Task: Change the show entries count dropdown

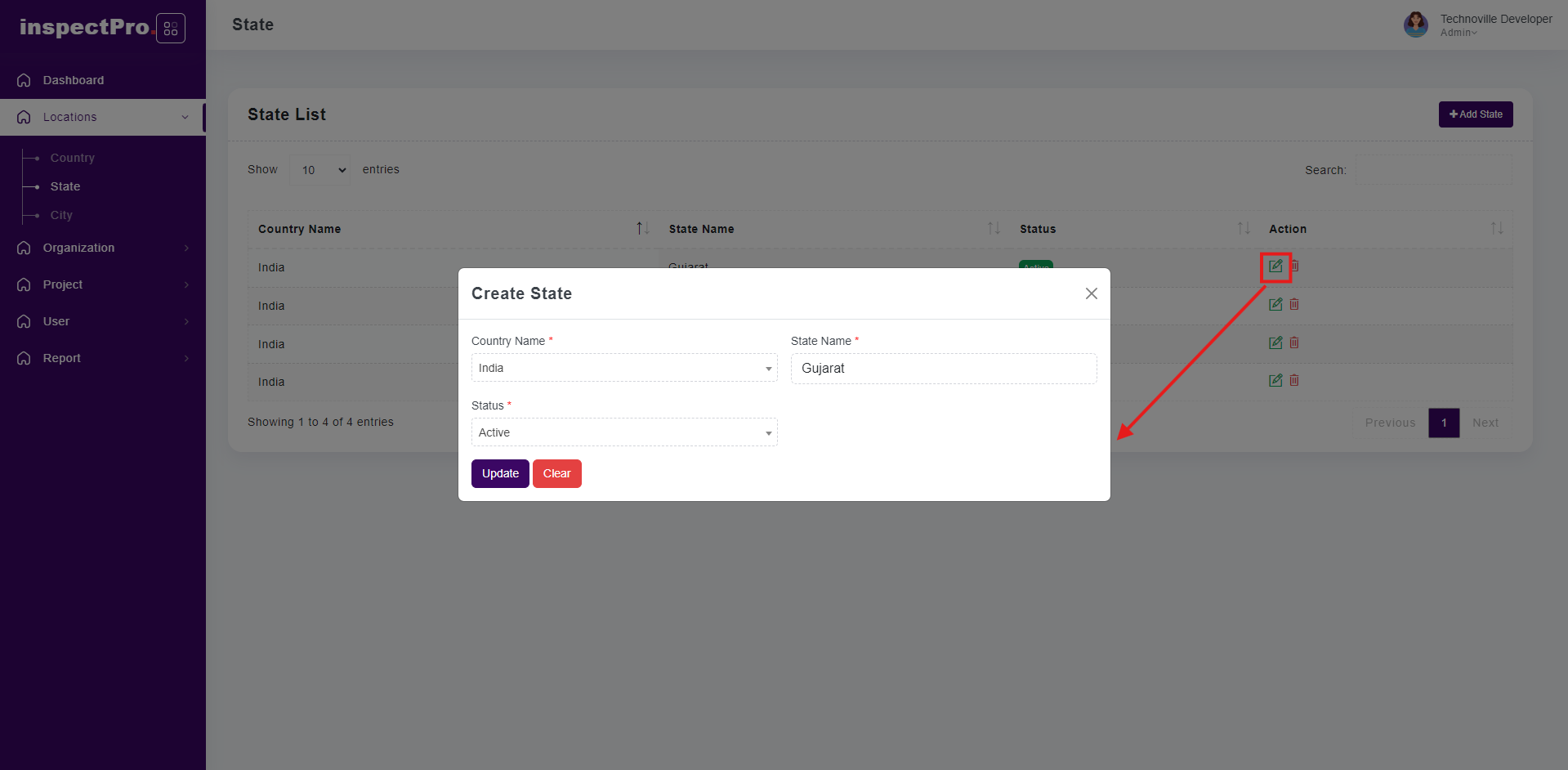Action: click(320, 170)
